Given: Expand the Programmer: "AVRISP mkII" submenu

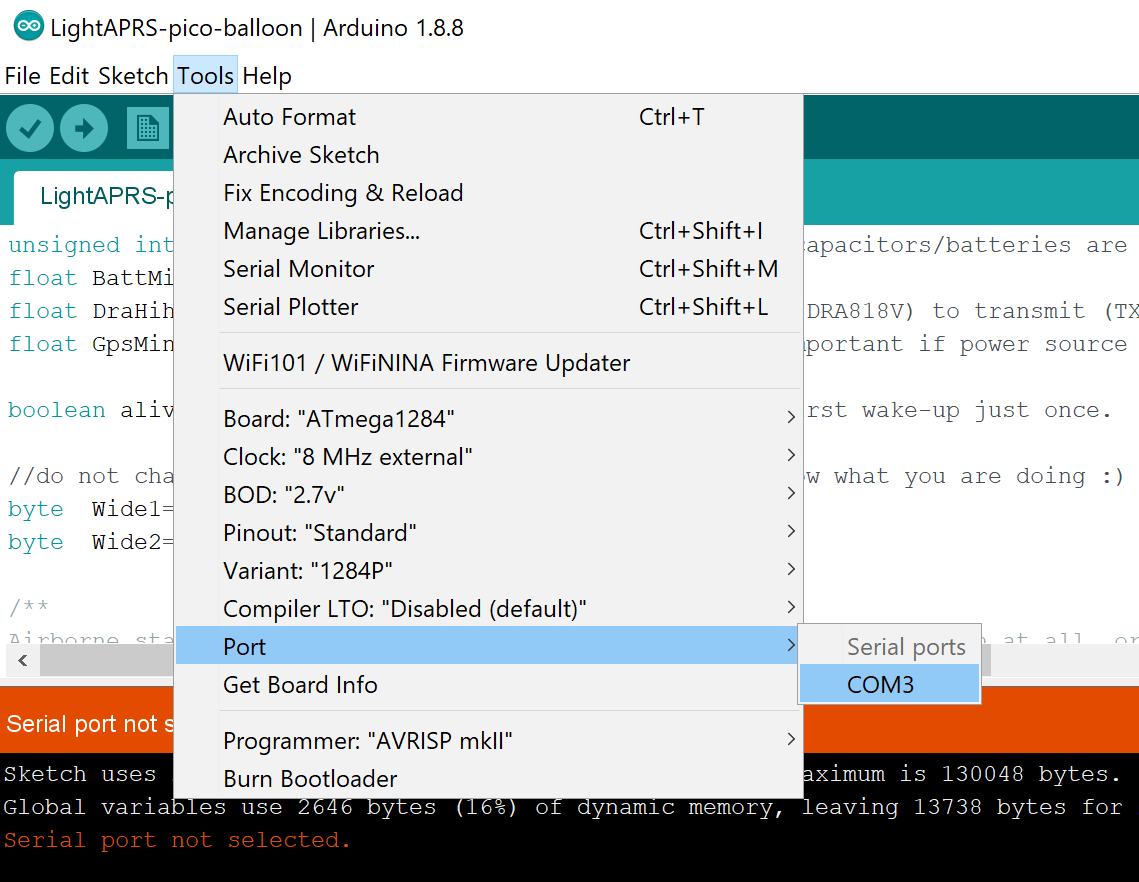Looking at the screenshot, I should [488, 740].
